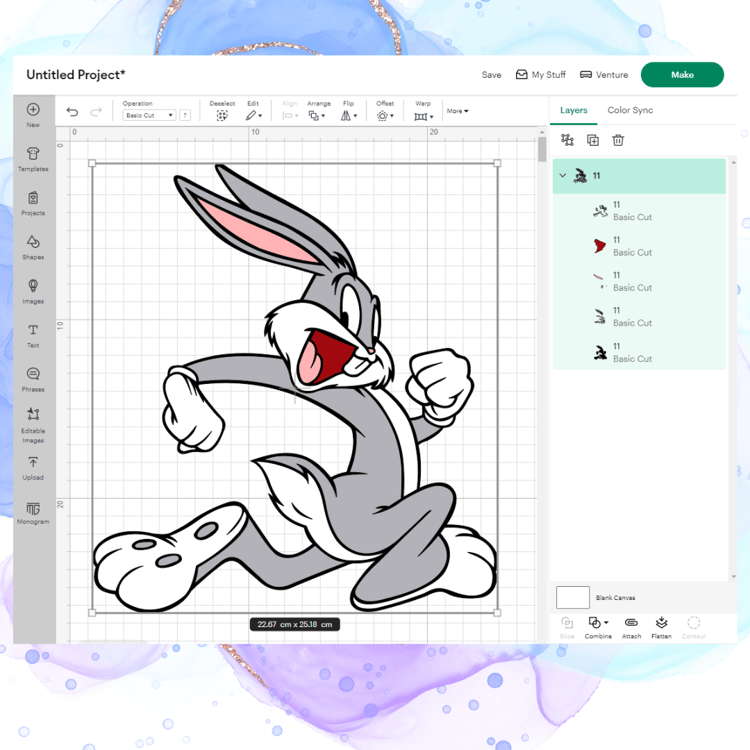Open the Templates panel
The width and height of the screenshot is (750, 750).
tap(33, 158)
